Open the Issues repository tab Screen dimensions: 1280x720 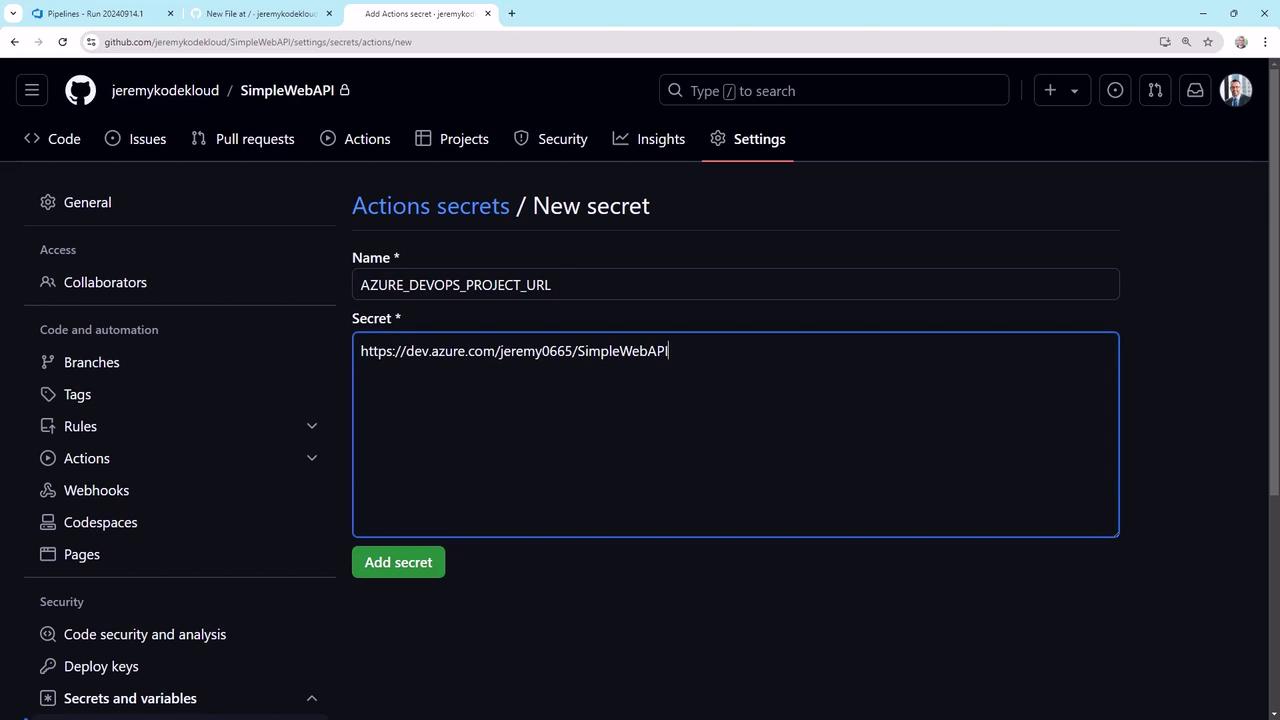pos(136,139)
